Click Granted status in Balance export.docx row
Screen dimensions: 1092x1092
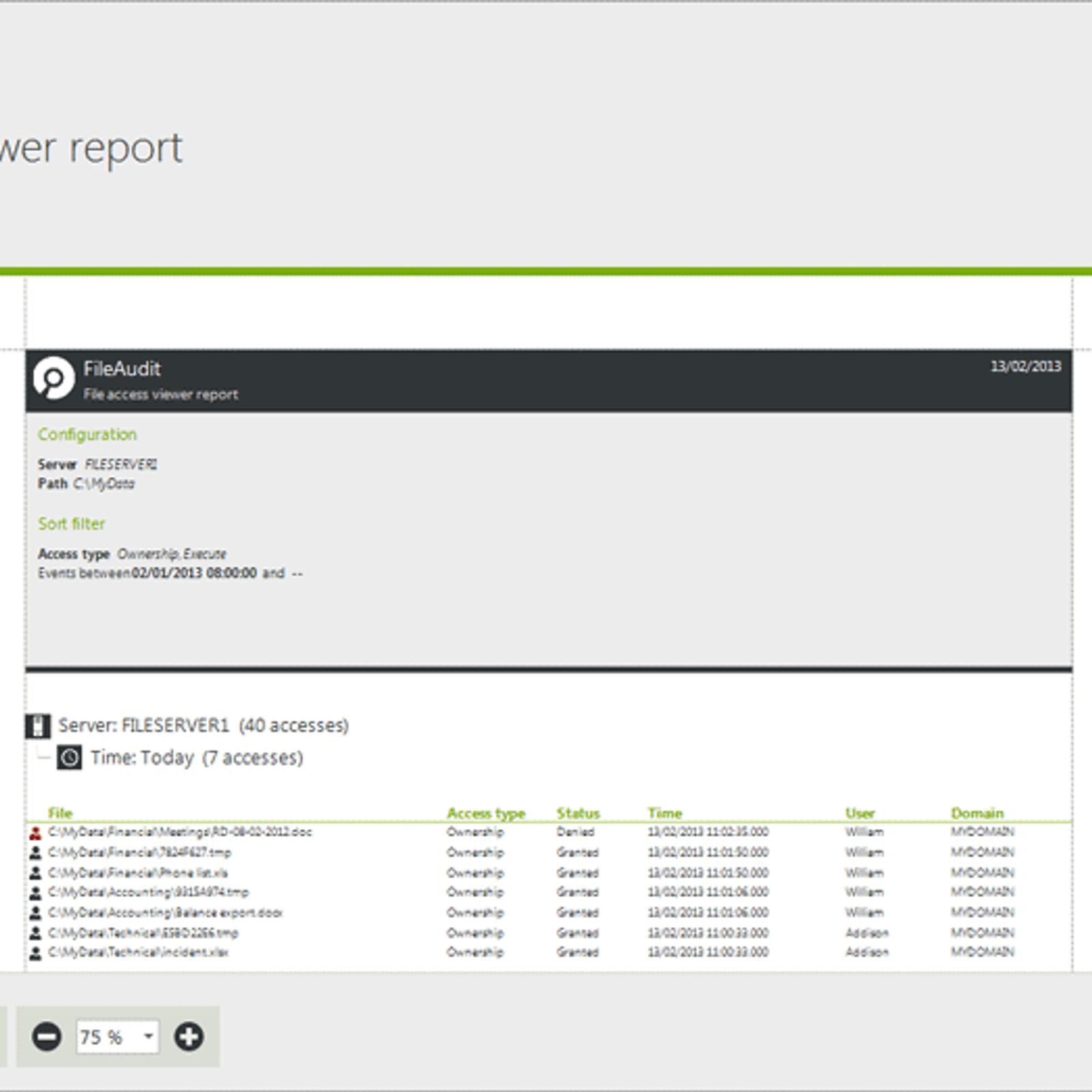(x=577, y=913)
